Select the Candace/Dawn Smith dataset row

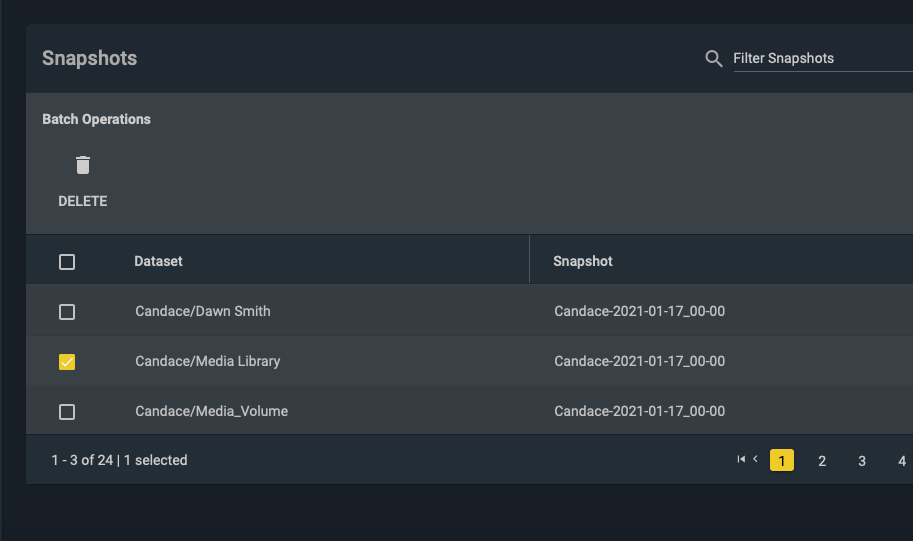tap(469, 312)
